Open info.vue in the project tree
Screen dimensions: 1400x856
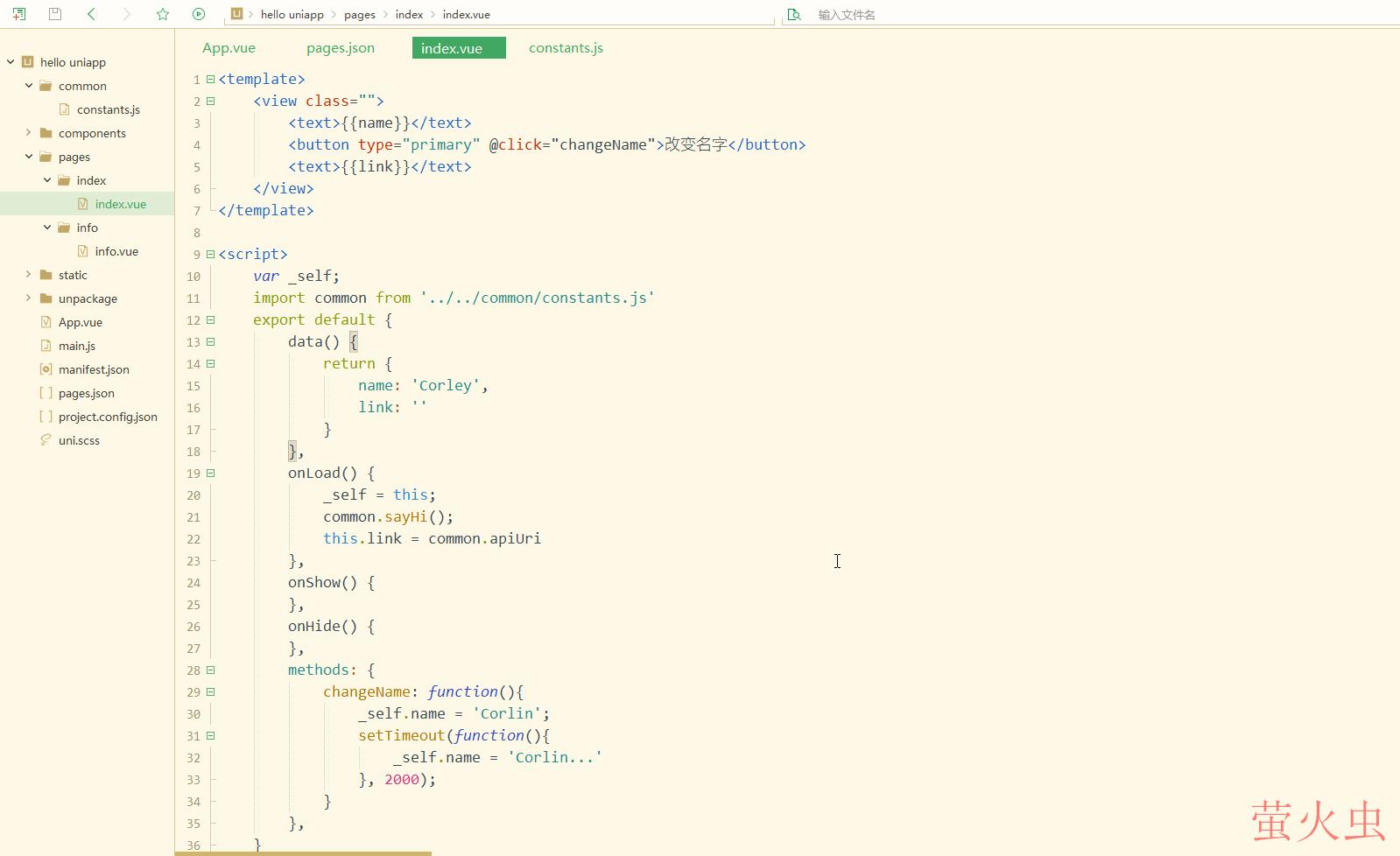pos(116,251)
